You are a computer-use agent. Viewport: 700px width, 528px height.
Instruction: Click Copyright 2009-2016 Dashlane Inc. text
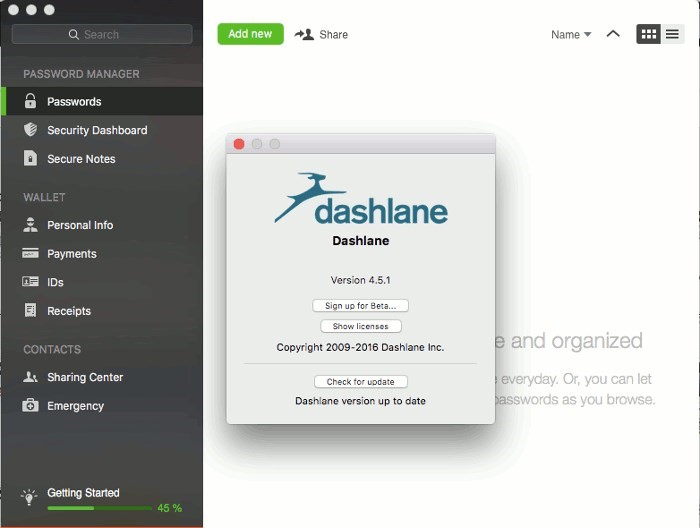pyautogui.click(x=360, y=347)
